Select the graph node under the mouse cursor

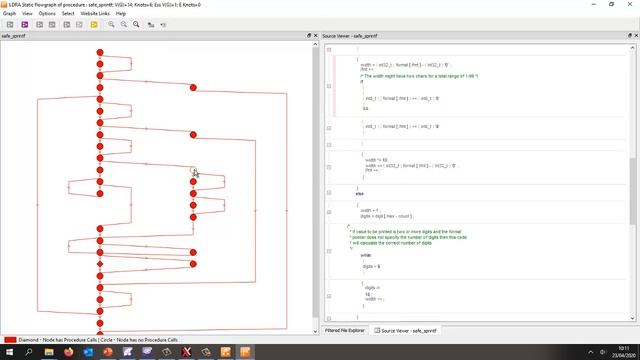point(193,170)
